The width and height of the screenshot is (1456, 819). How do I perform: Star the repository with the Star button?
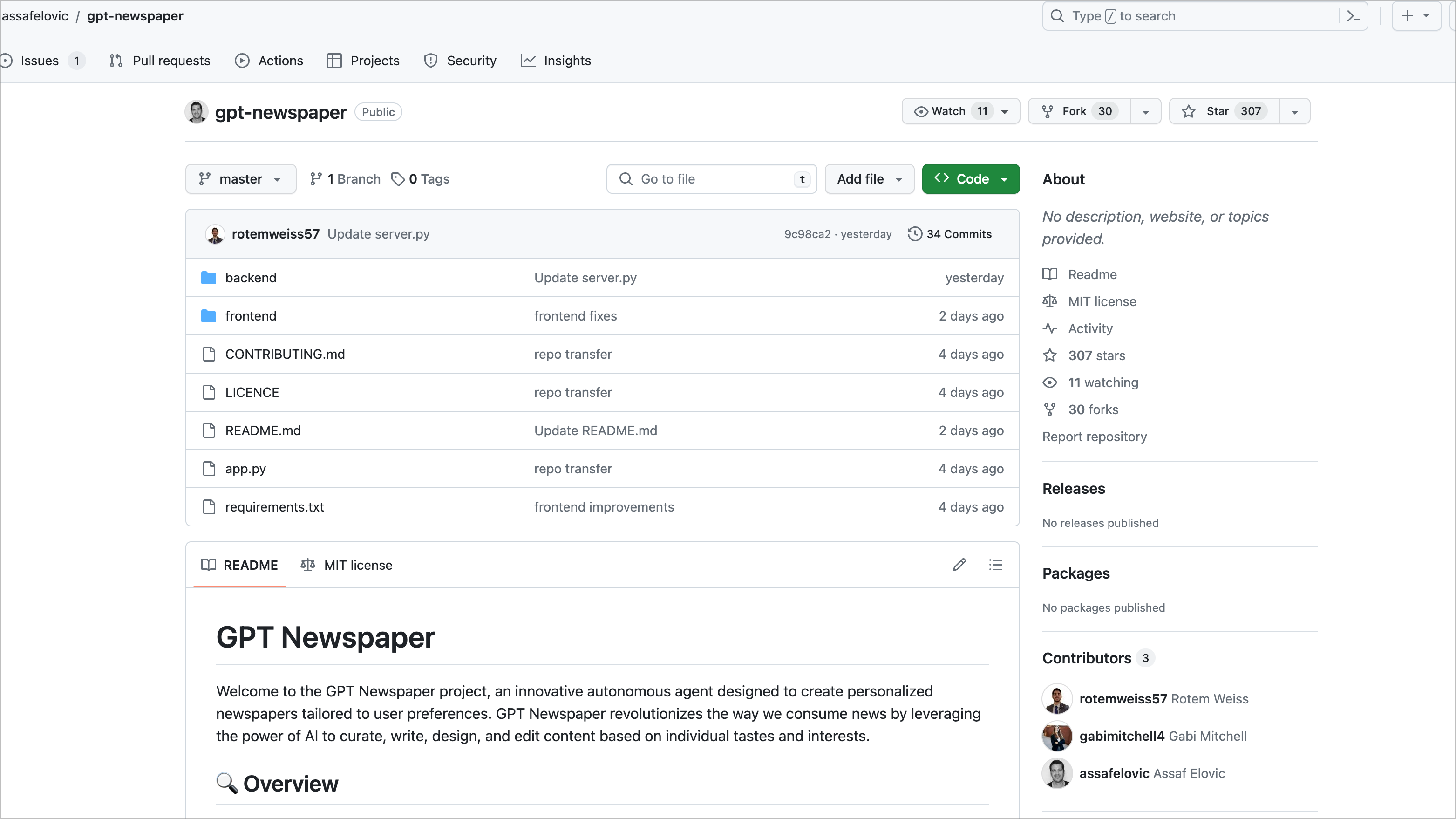click(1224, 111)
